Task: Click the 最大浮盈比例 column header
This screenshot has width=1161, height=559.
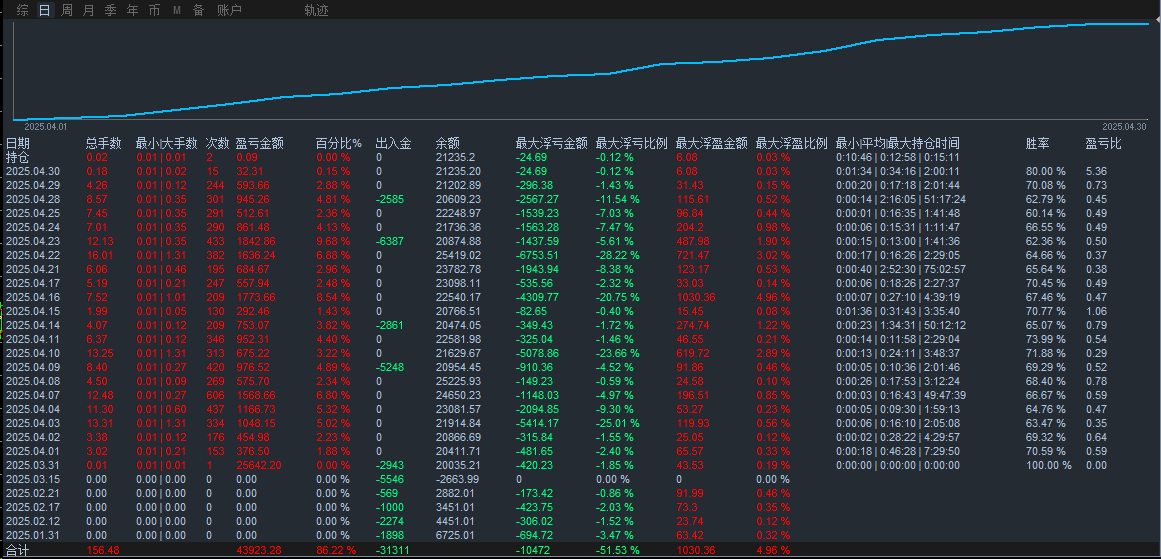Action: tap(792, 144)
